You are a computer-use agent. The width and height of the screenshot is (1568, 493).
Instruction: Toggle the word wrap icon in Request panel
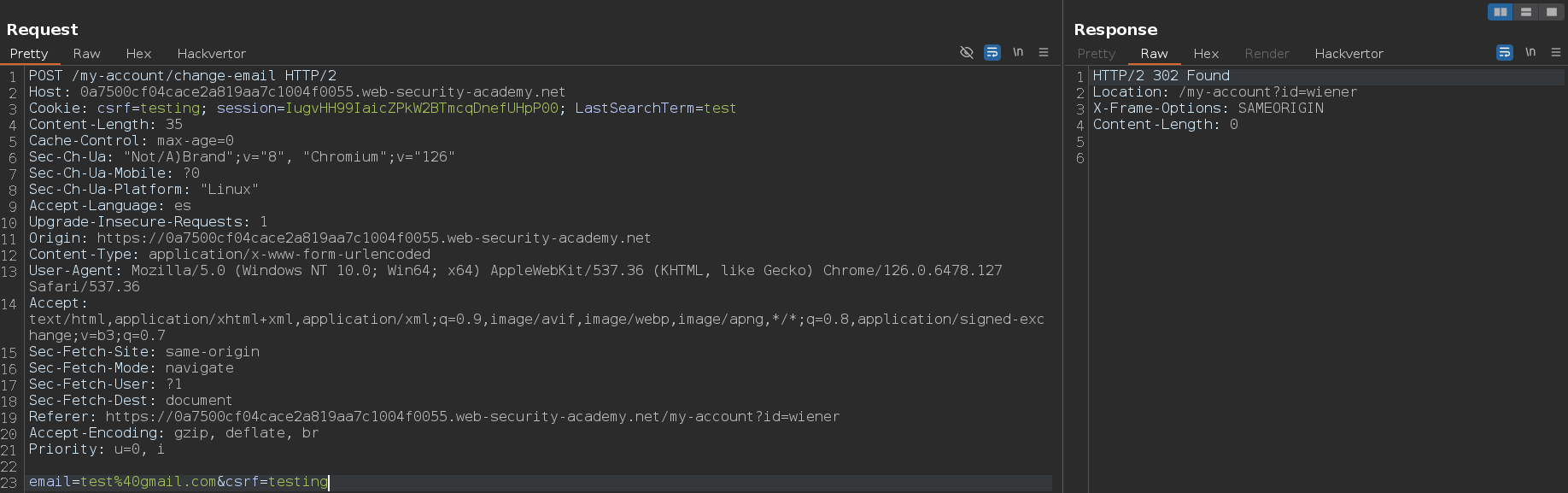tap(992, 53)
